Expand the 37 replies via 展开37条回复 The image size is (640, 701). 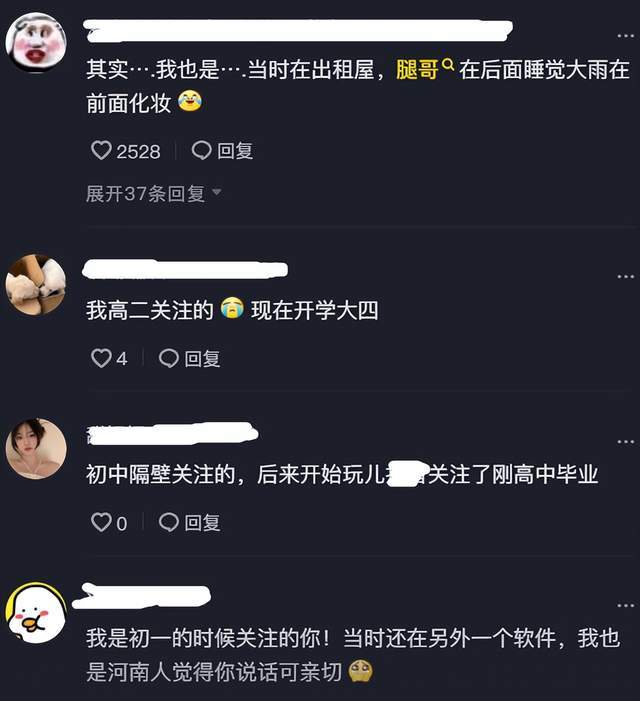point(145,194)
